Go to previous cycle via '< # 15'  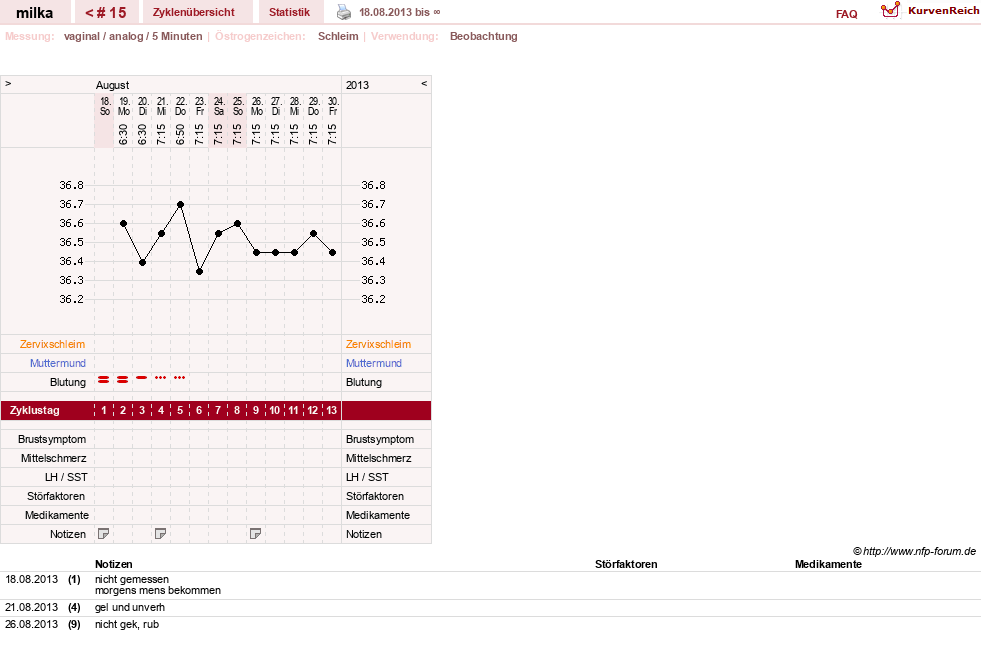click(x=106, y=13)
